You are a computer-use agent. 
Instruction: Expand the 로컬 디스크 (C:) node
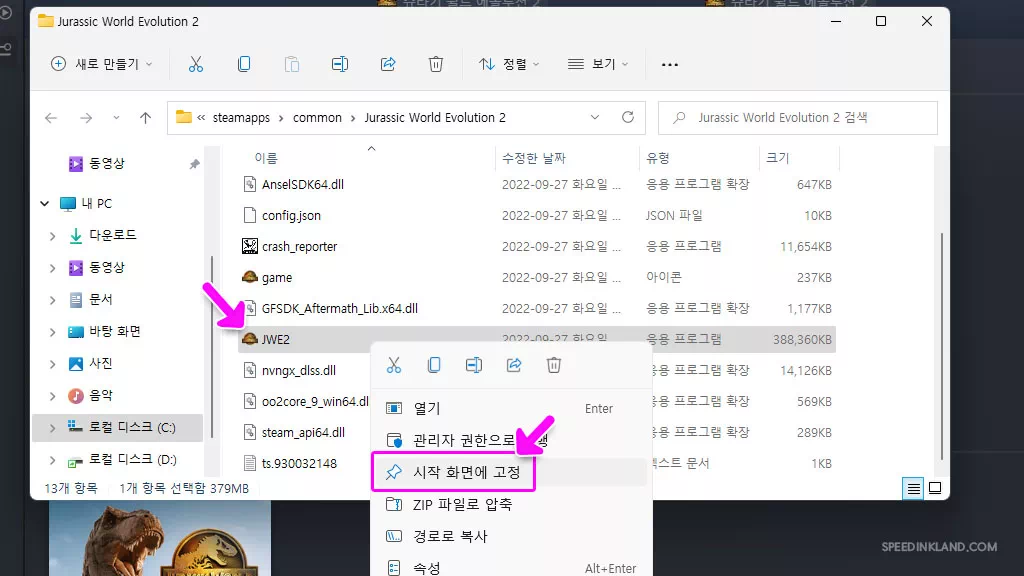[x=52, y=428]
